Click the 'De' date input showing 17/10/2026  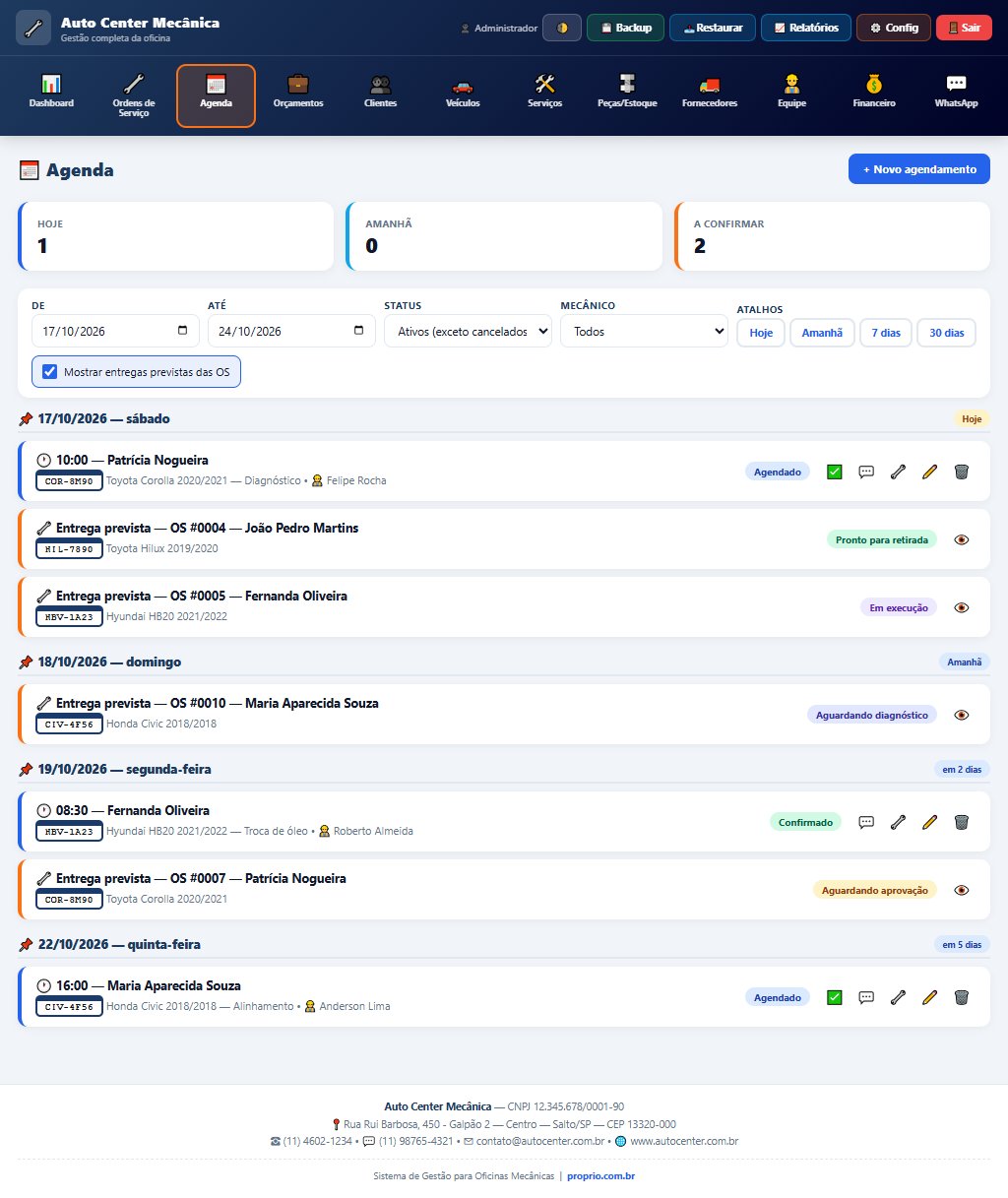pos(115,331)
